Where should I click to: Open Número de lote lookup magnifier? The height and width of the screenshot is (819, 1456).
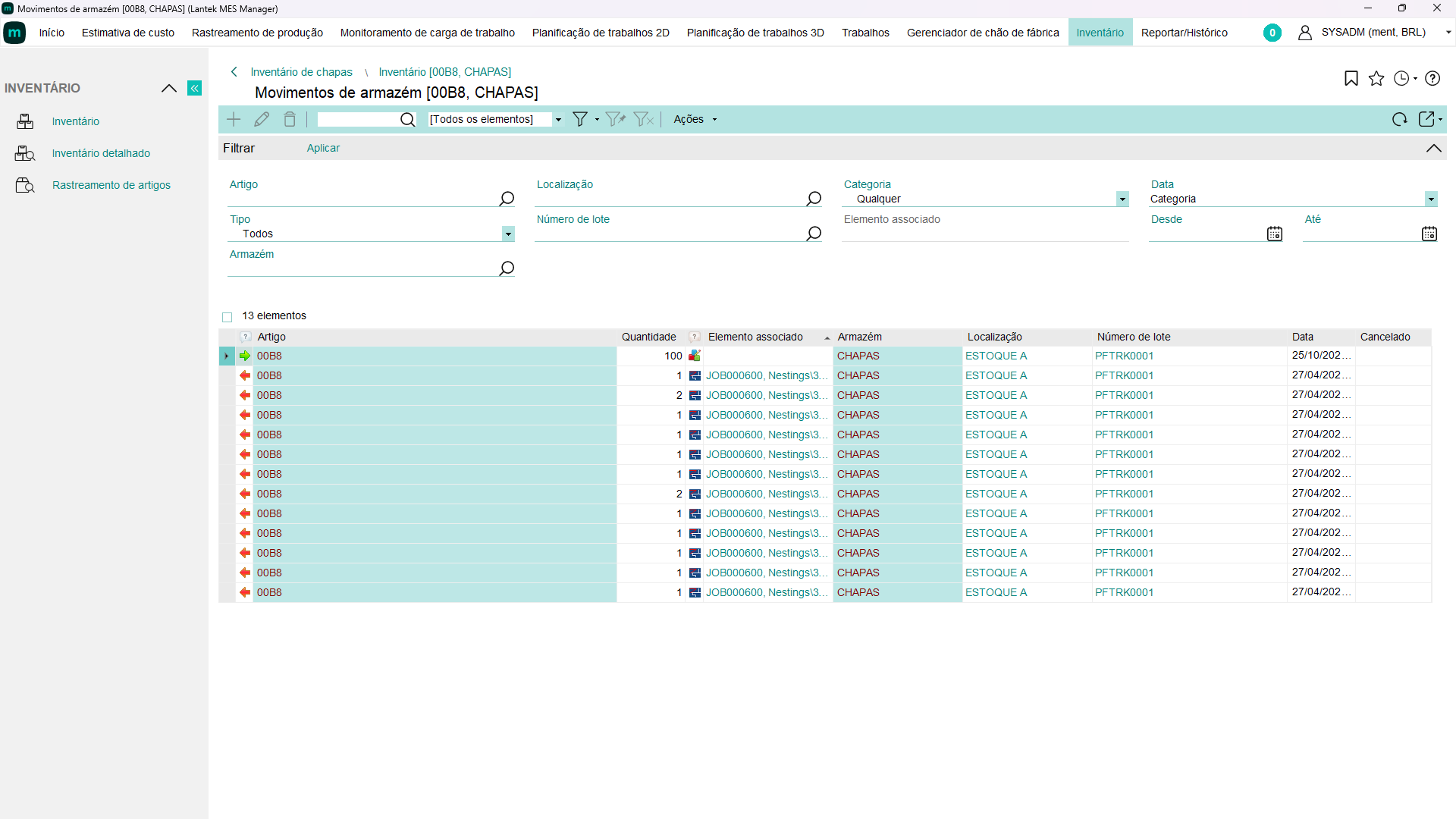[x=814, y=234]
